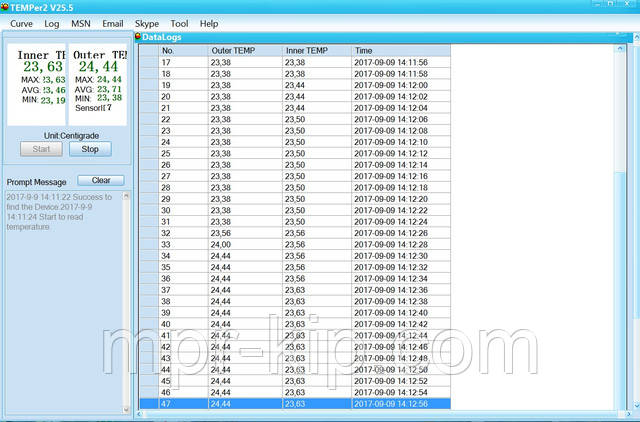Open the Log menu
This screenshot has height=422, width=640.
point(52,22)
